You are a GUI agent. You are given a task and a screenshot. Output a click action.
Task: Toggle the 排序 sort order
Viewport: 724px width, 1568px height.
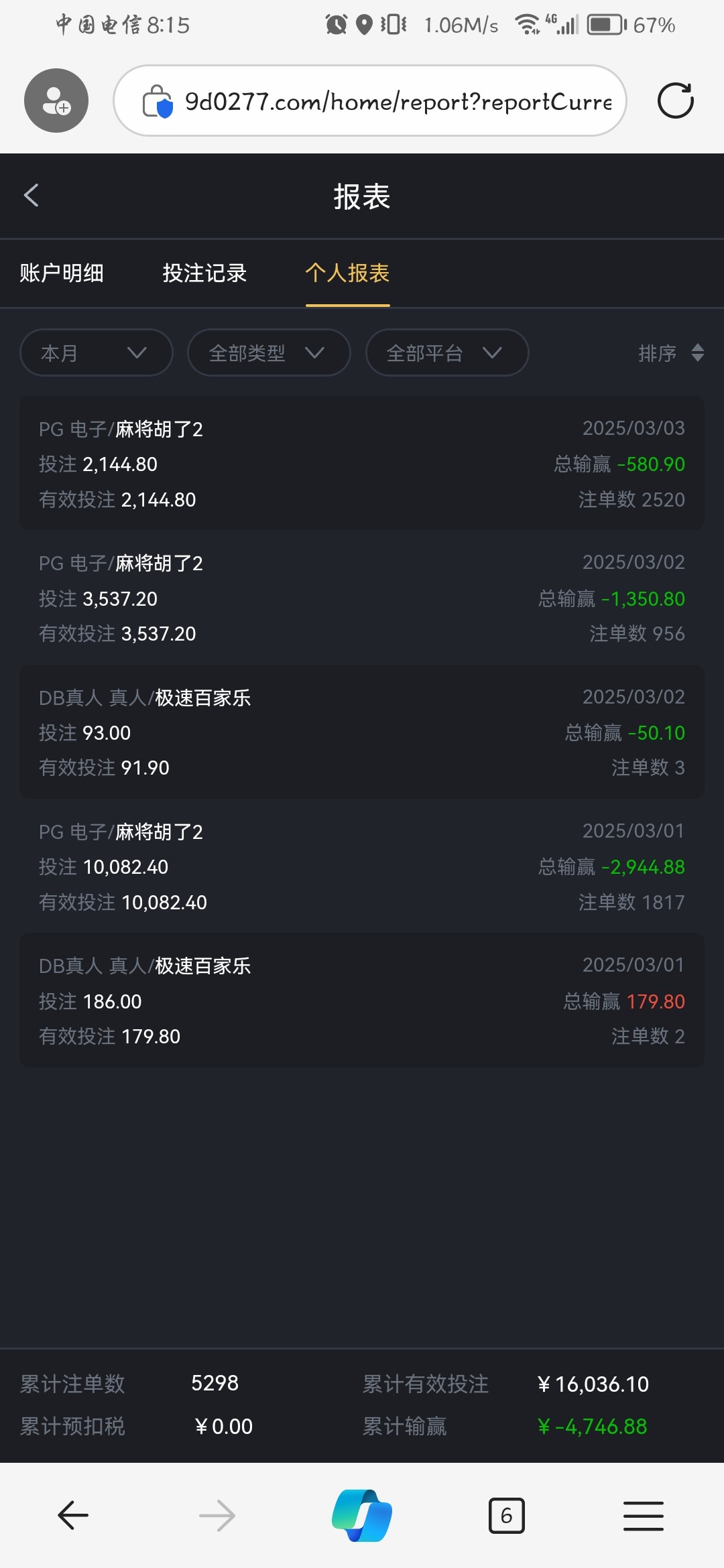click(x=670, y=352)
